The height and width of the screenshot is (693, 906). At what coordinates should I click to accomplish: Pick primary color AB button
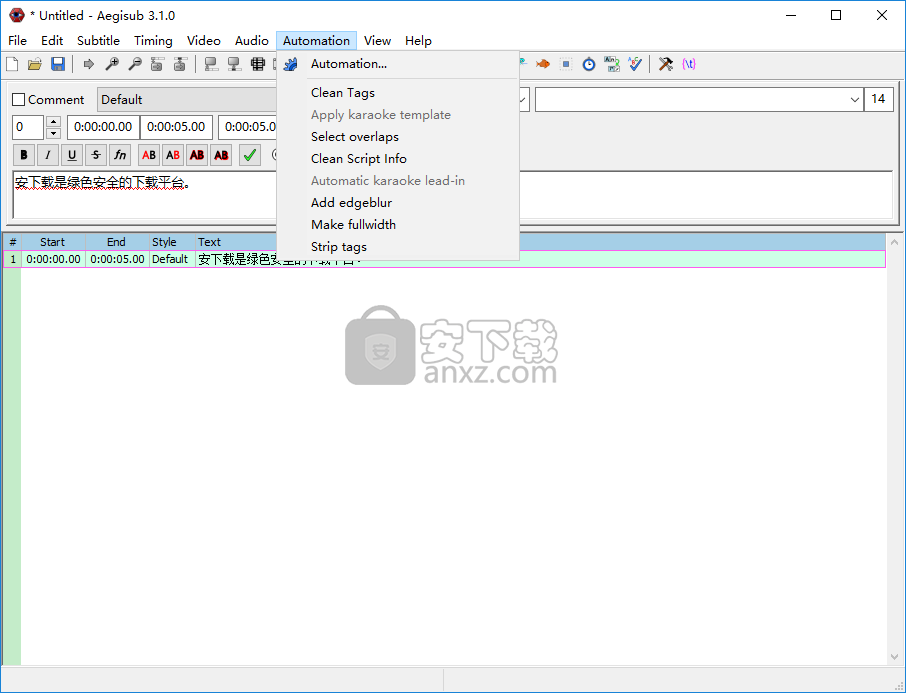pos(149,155)
